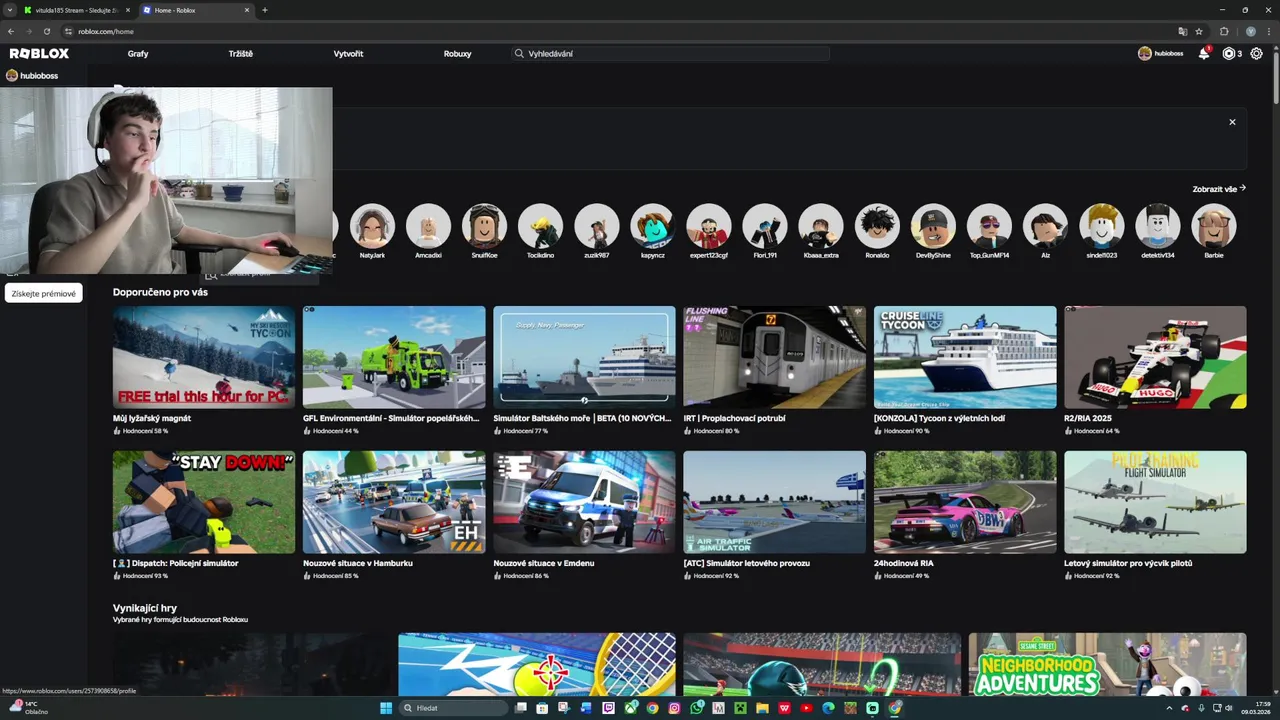Open R2/RIA 2025 game thumbnail
Viewport: 1280px width, 720px height.
[1155, 357]
